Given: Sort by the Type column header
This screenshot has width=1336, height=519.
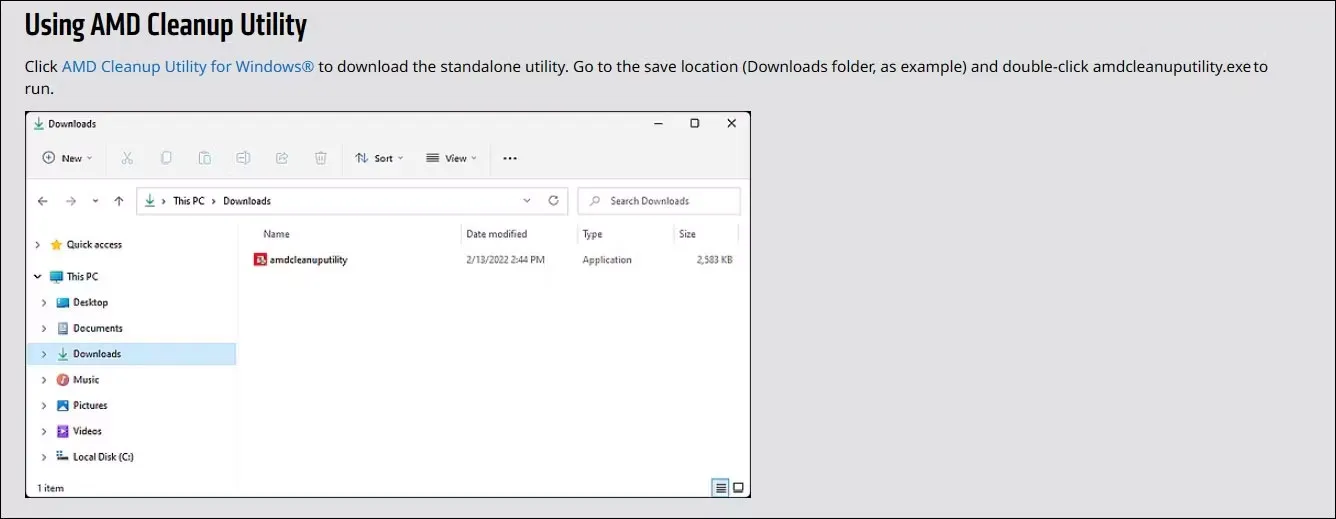Looking at the screenshot, I should (x=592, y=234).
